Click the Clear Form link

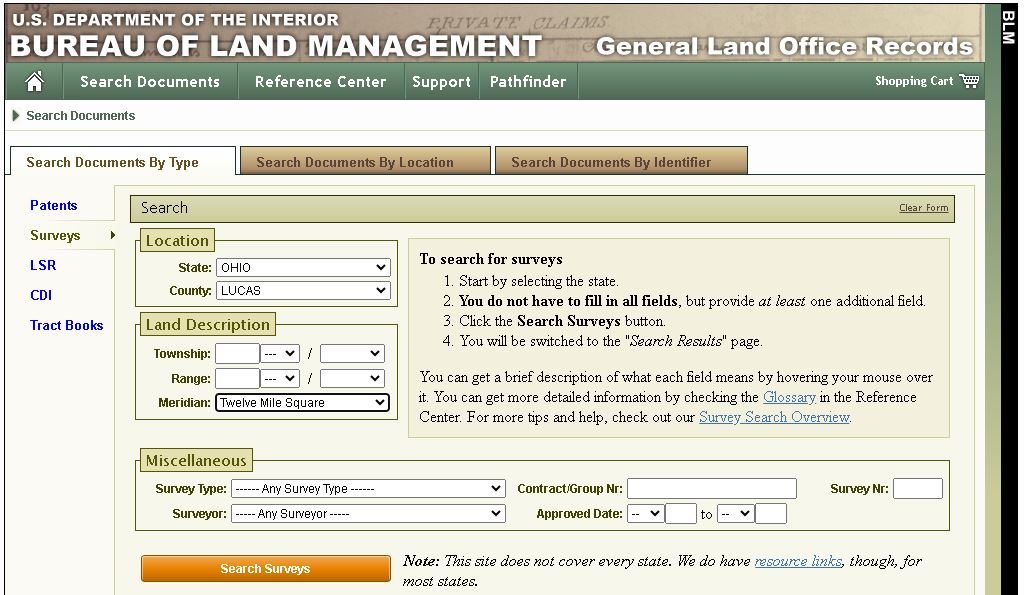(x=923, y=208)
